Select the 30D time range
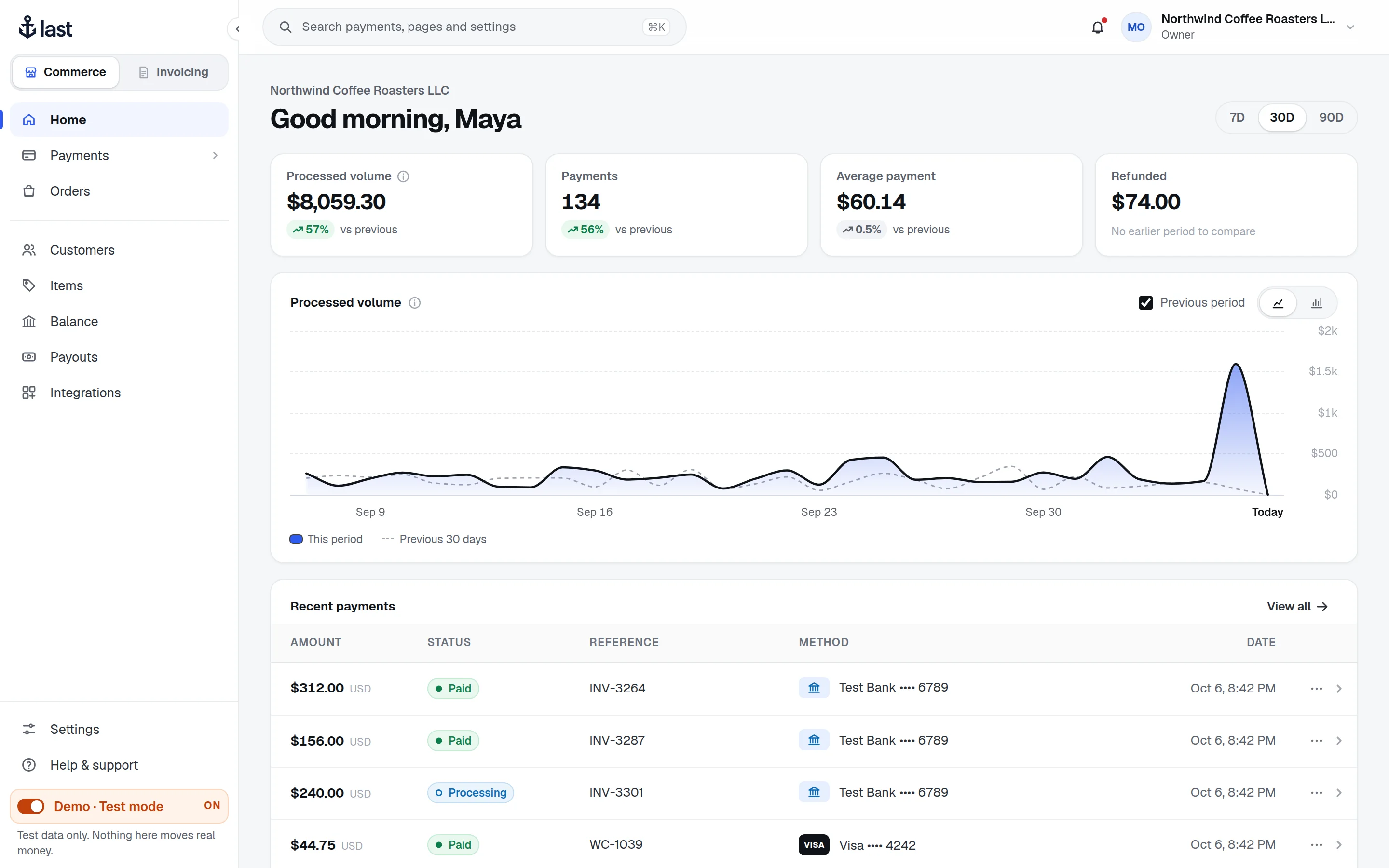Image resolution: width=1389 pixels, height=868 pixels. [x=1281, y=118]
